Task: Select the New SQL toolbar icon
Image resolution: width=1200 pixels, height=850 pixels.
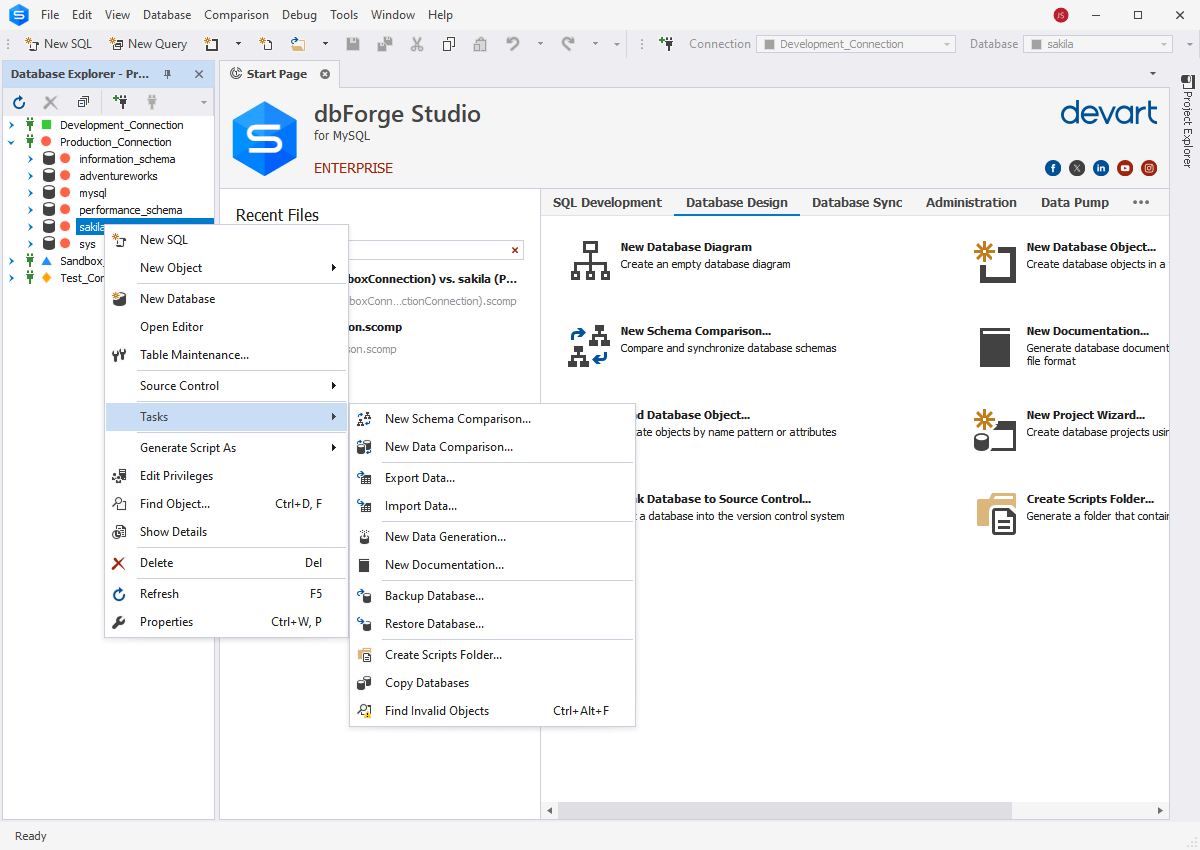Action: (x=32, y=43)
